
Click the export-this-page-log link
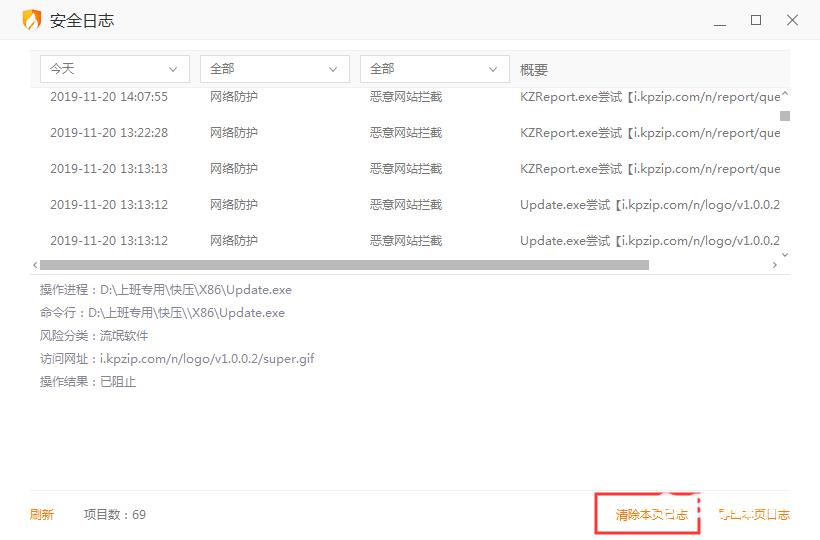coord(754,514)
